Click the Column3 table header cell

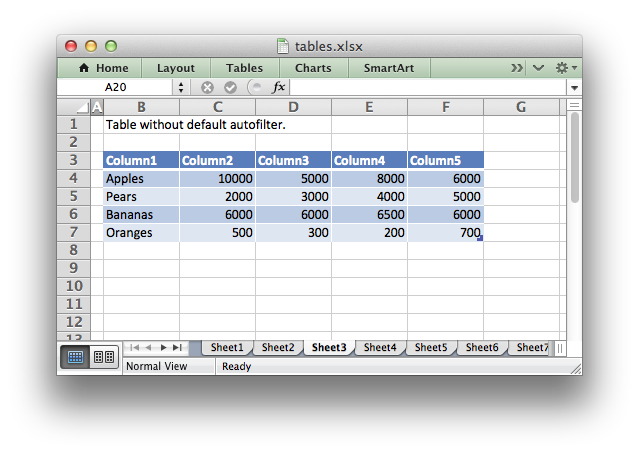click(293, 160)
